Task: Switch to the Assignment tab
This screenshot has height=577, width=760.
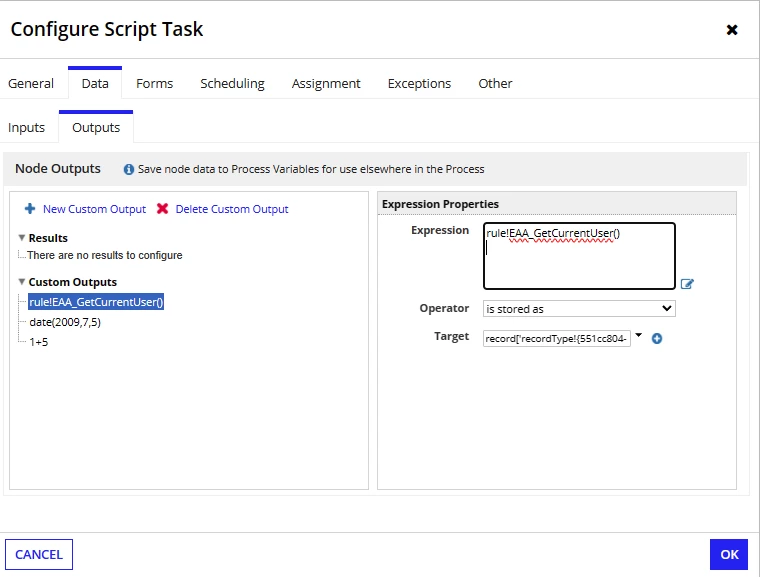Action: [x=326, y=83]
